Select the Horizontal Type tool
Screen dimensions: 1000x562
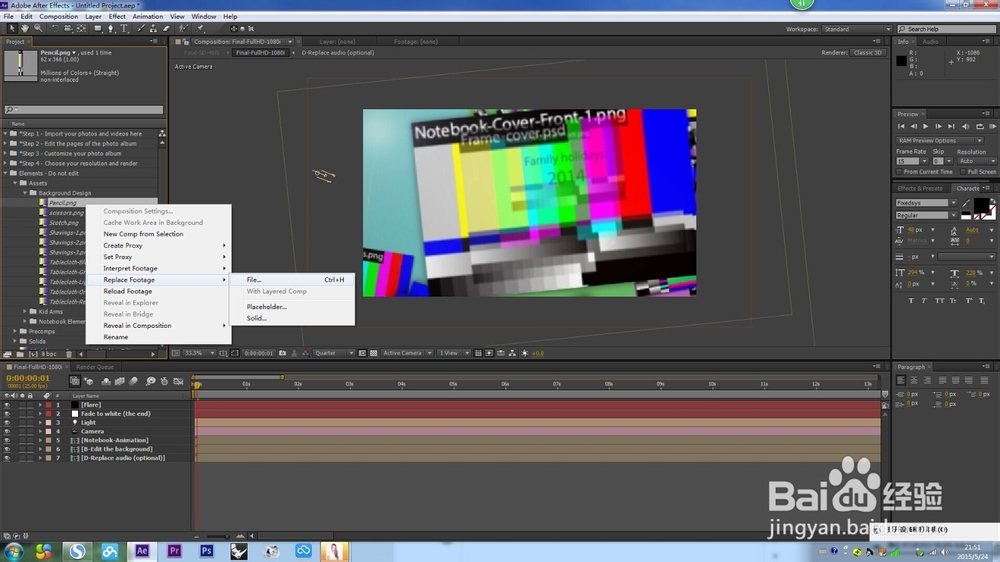point(124,29)
